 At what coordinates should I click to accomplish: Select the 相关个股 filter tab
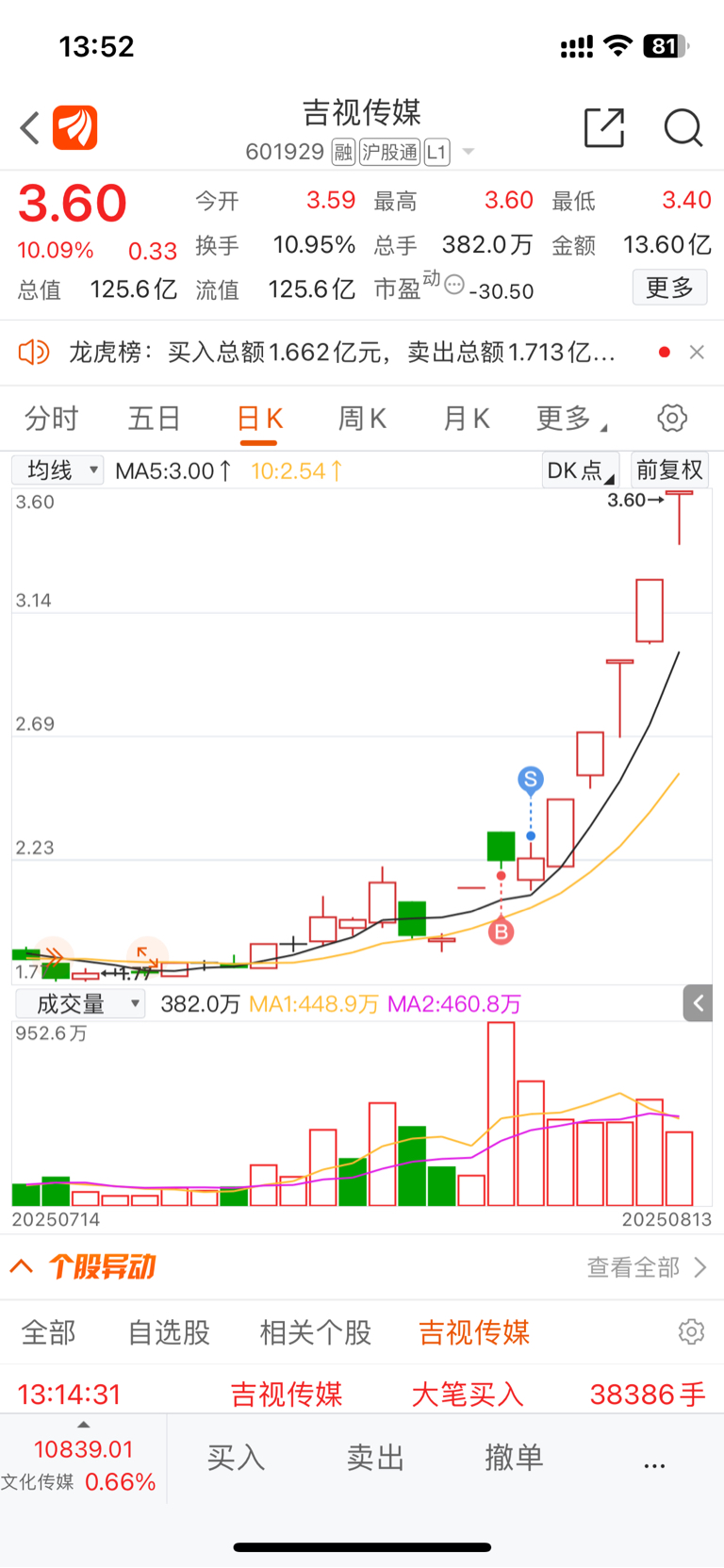pyautogui.click(x=316, y=1332)
